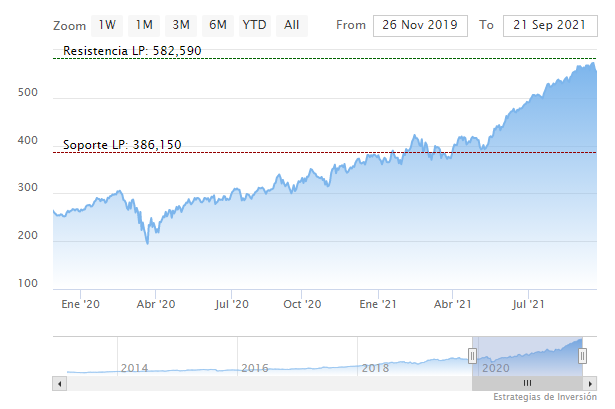Select the 1M zoom range
Viewport: 615px width, 409px height.
[144, 25]
